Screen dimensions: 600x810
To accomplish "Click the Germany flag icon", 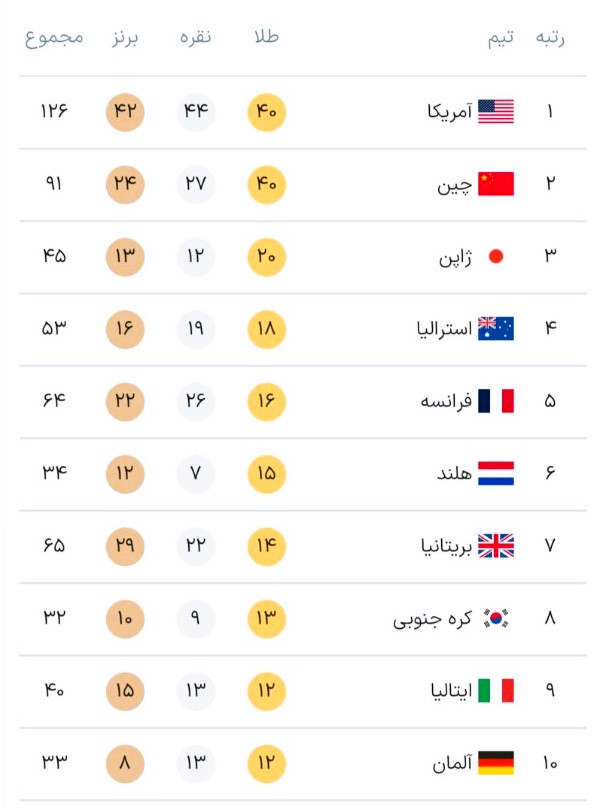I will (x=496, y=763).
